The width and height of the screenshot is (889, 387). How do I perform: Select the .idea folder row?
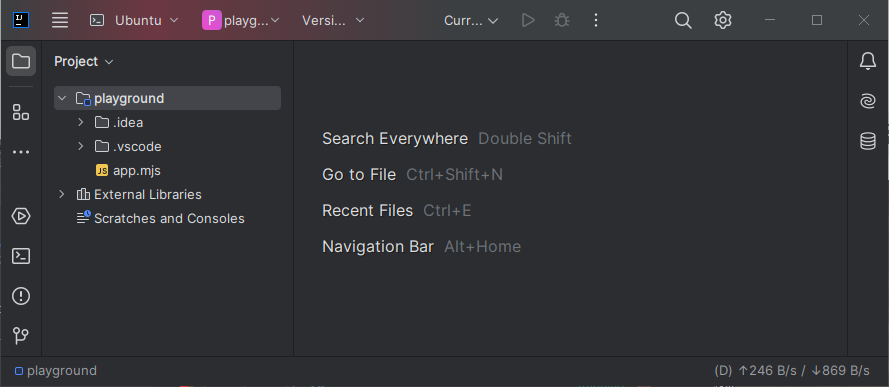click(x=167, y=122)
